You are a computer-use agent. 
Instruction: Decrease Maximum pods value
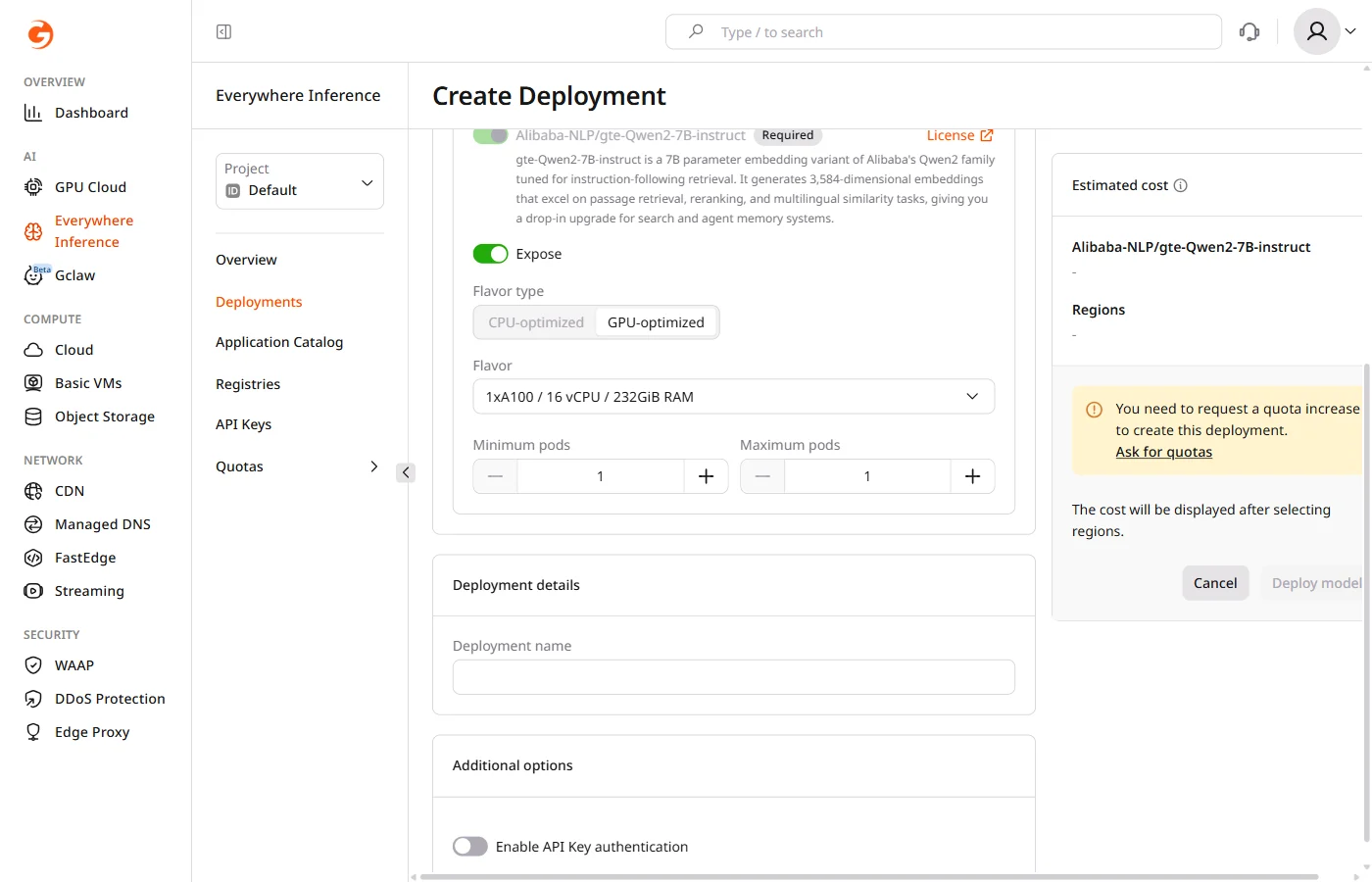762,476
